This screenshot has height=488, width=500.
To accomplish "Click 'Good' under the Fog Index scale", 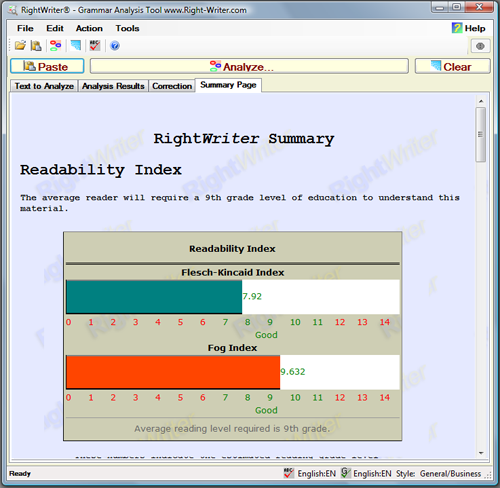I will (x=266, y=410).
